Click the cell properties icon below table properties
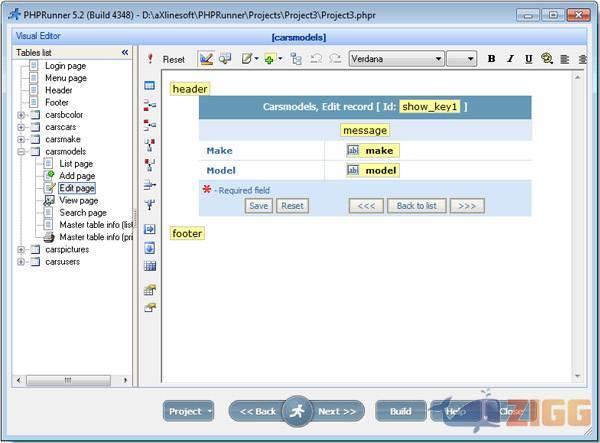The width and height of the screenshot is (600, 443). click(x=150, y=308)
